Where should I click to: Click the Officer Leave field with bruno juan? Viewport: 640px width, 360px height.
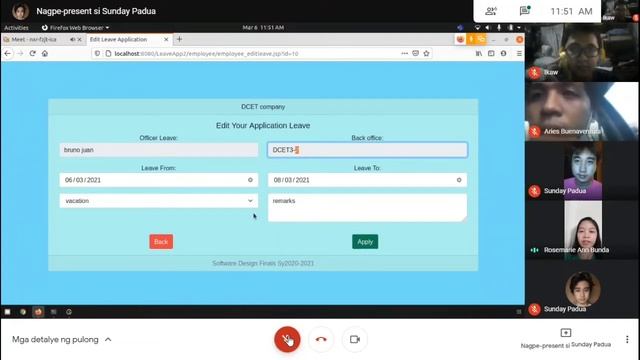pos(159,150)
